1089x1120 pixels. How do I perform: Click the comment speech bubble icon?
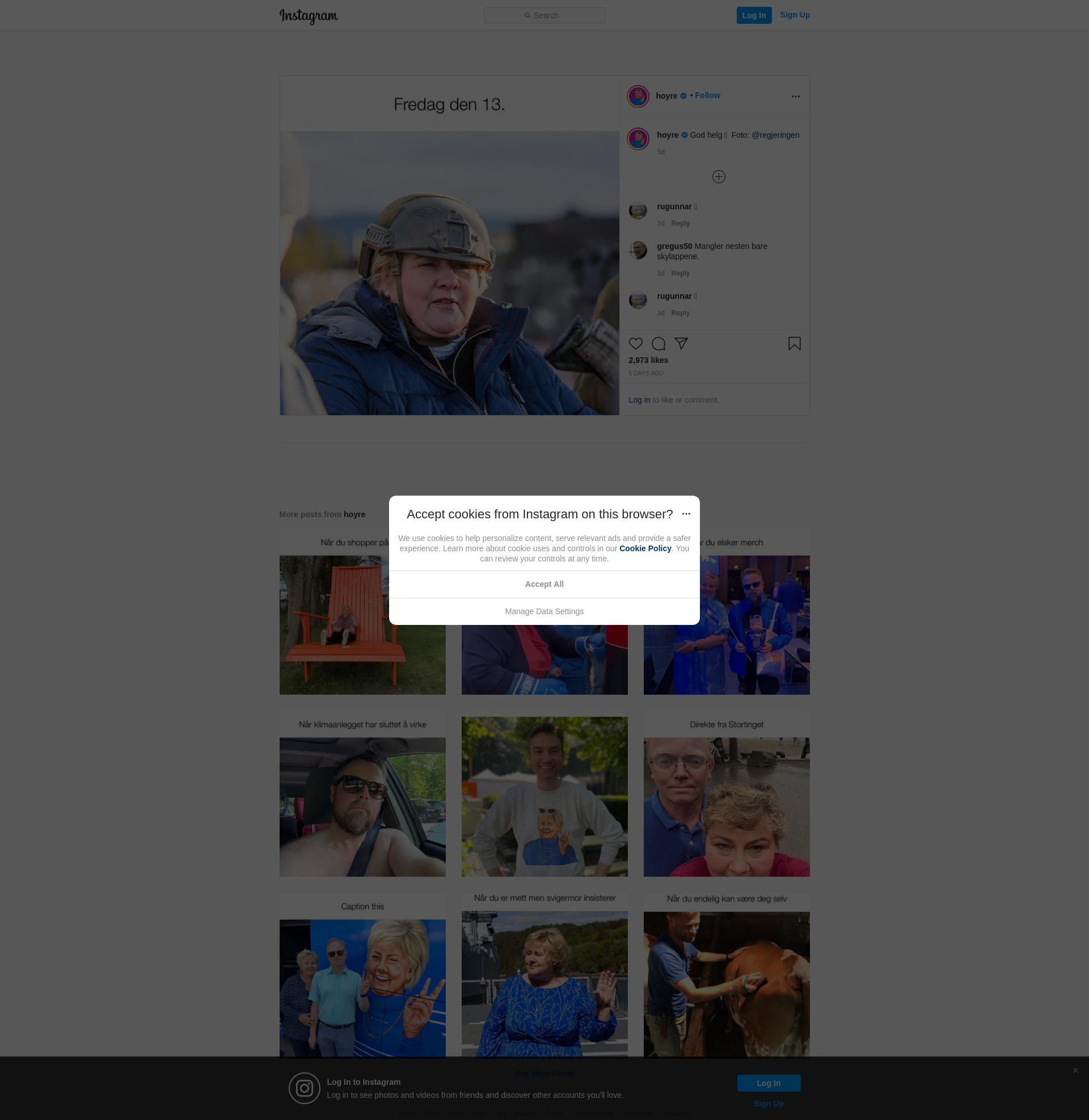[x=659, y=344]
